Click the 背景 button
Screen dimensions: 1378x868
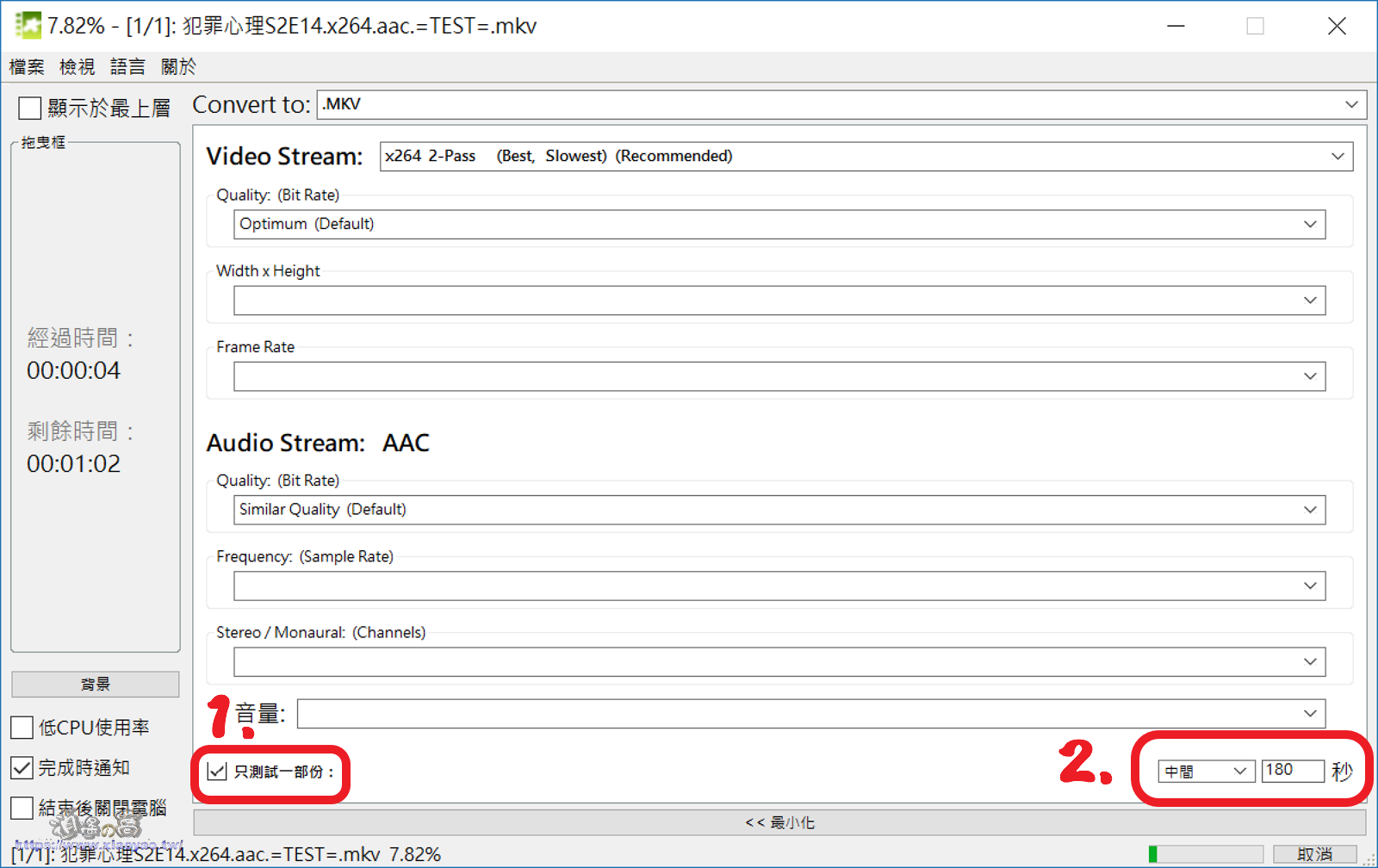click(x=96, y=685)
